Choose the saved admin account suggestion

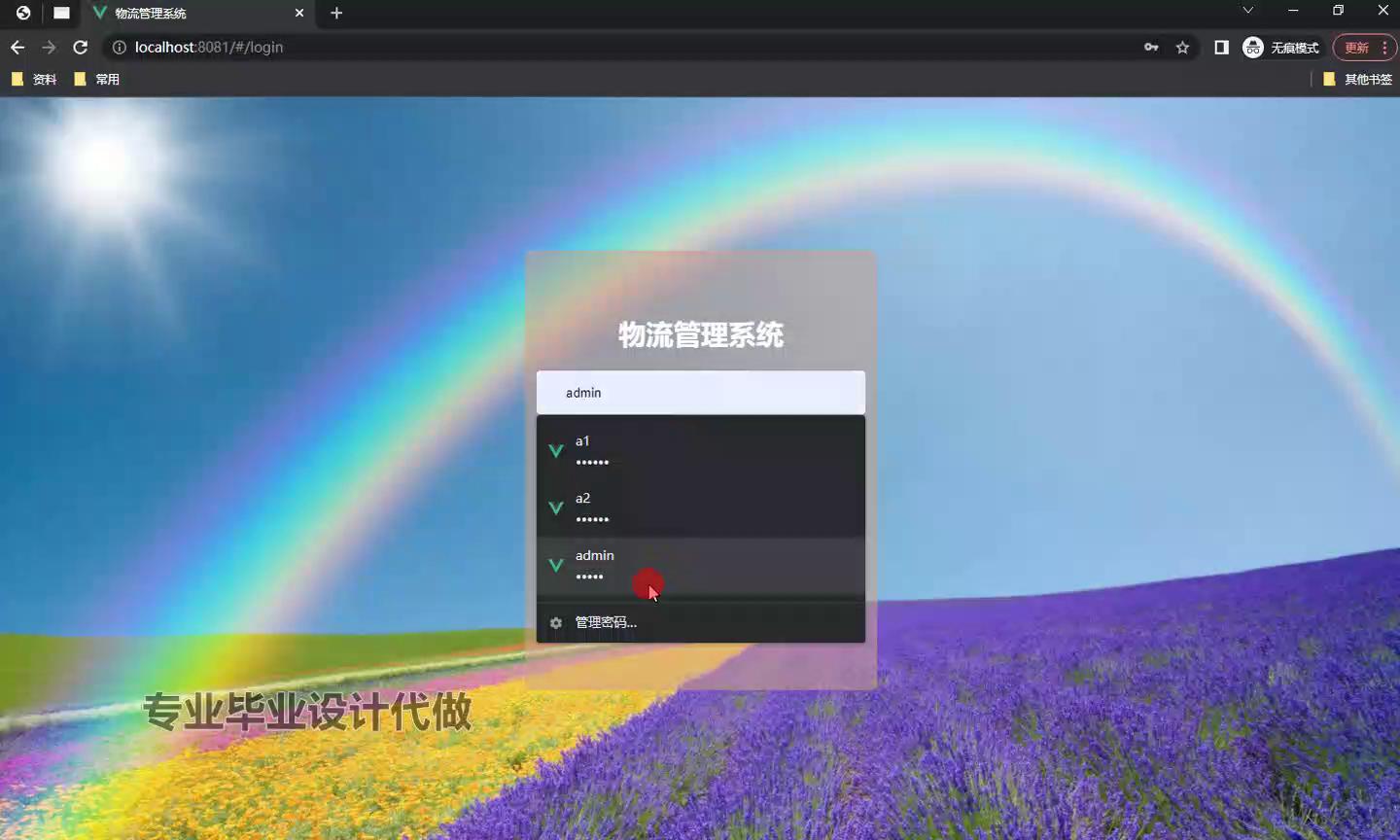coord(700,566)
